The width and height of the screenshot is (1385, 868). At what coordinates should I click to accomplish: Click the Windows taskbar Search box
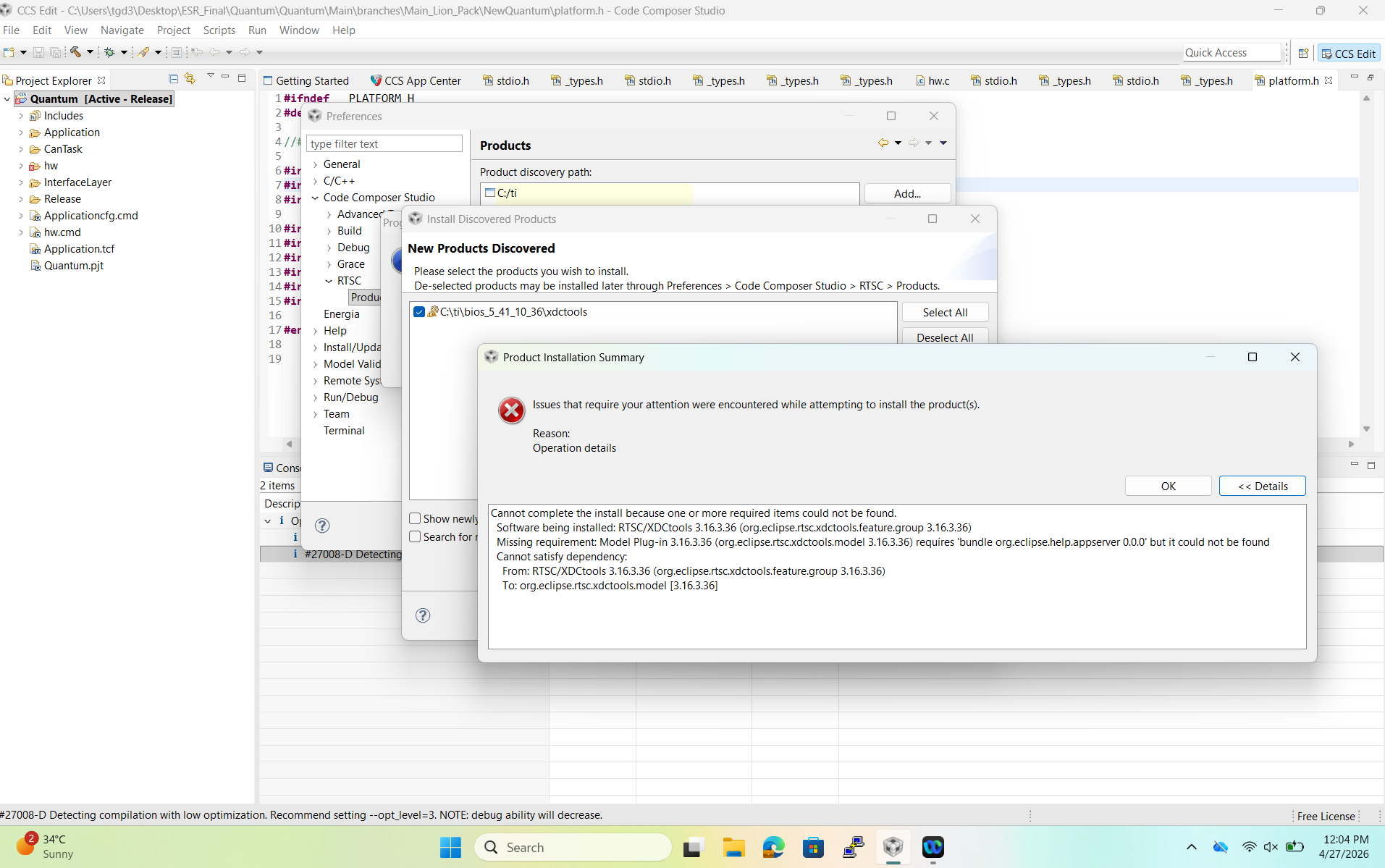[x=573, y=847]
